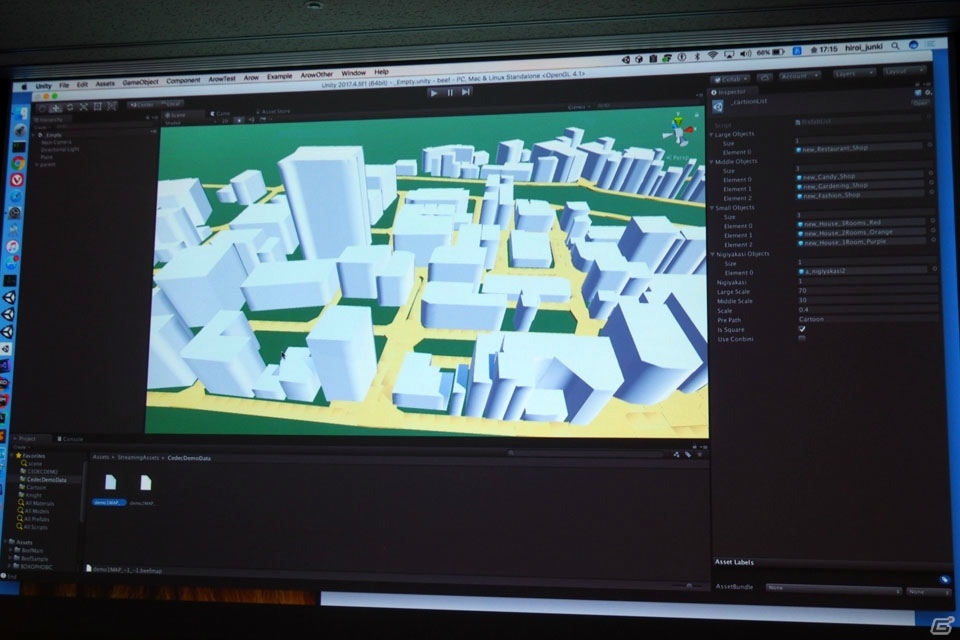Screen dimensions: 960x640
Task: Click the Open button in Inspector
Action: 920,103
